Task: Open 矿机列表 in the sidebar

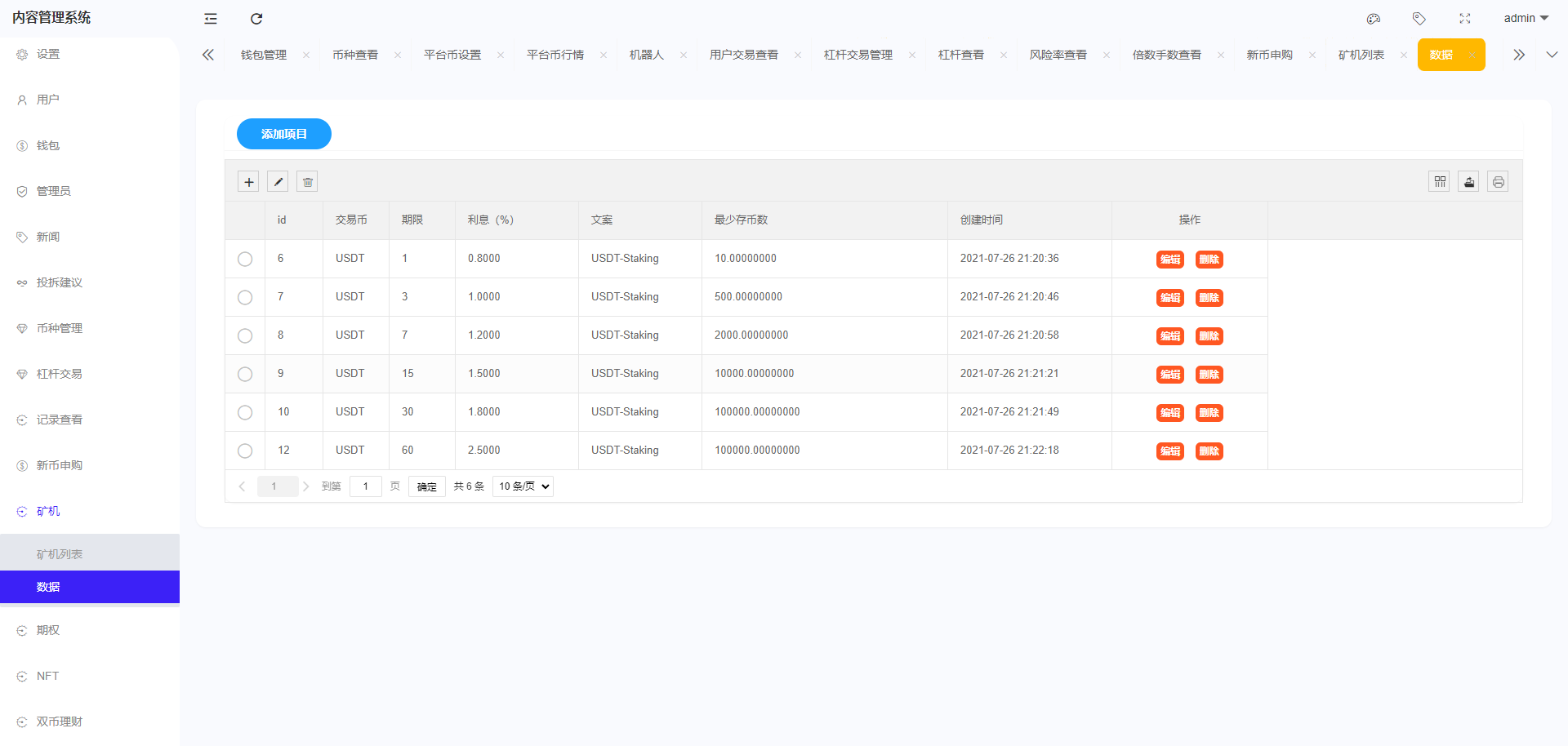Action: (x=59, y=553)
